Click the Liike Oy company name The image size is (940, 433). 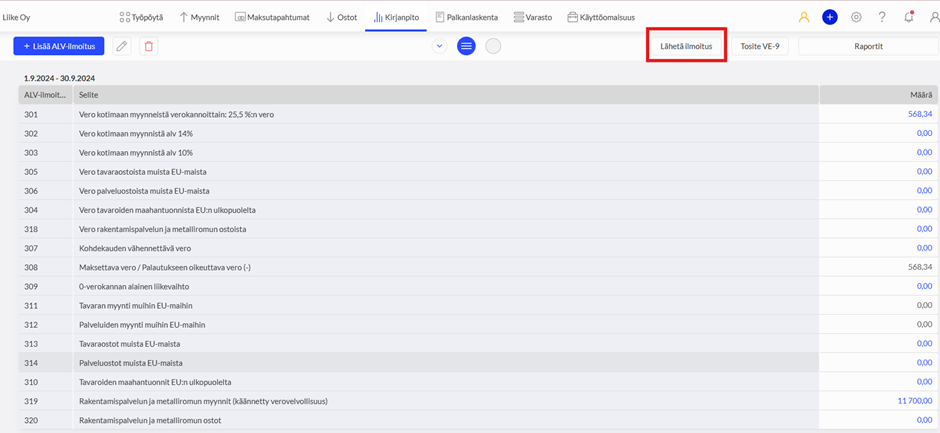pyautogui.click(x=17, y=17)
